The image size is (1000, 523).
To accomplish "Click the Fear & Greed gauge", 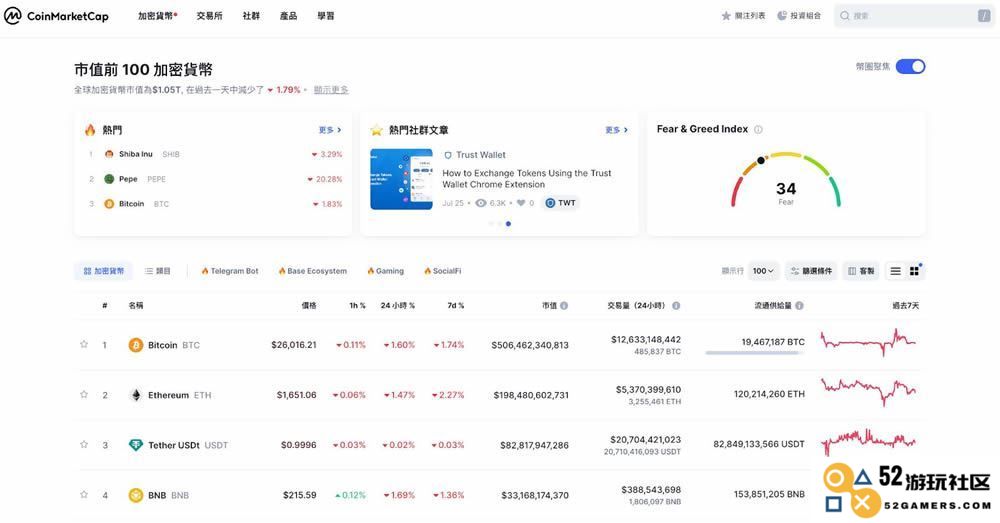I will pyautogui.click(x=786, y=180).
